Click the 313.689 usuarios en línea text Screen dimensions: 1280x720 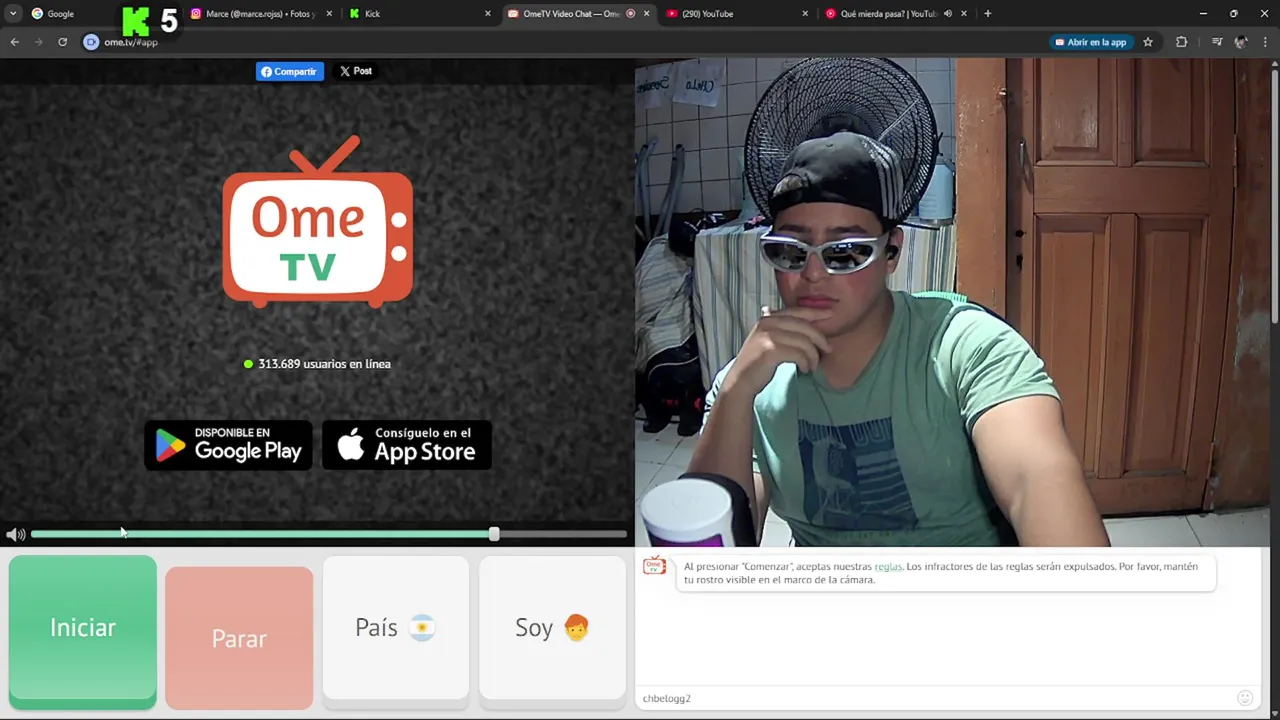(x=324, y=364)
